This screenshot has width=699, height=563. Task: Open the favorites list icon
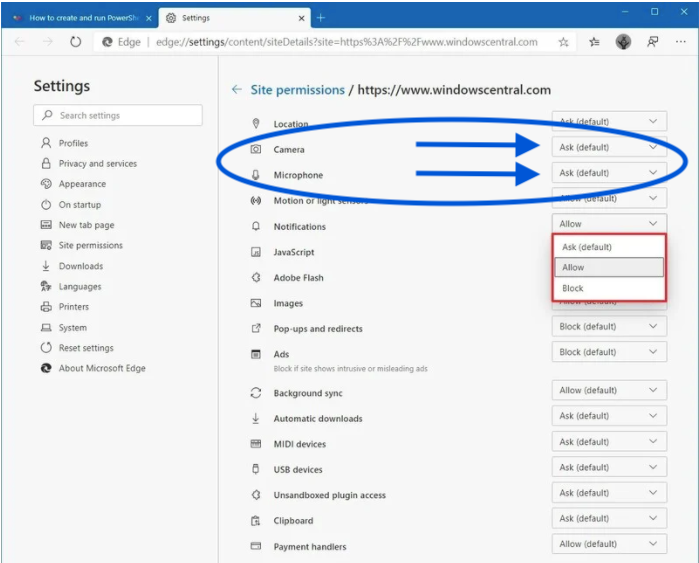coord(594,42)
